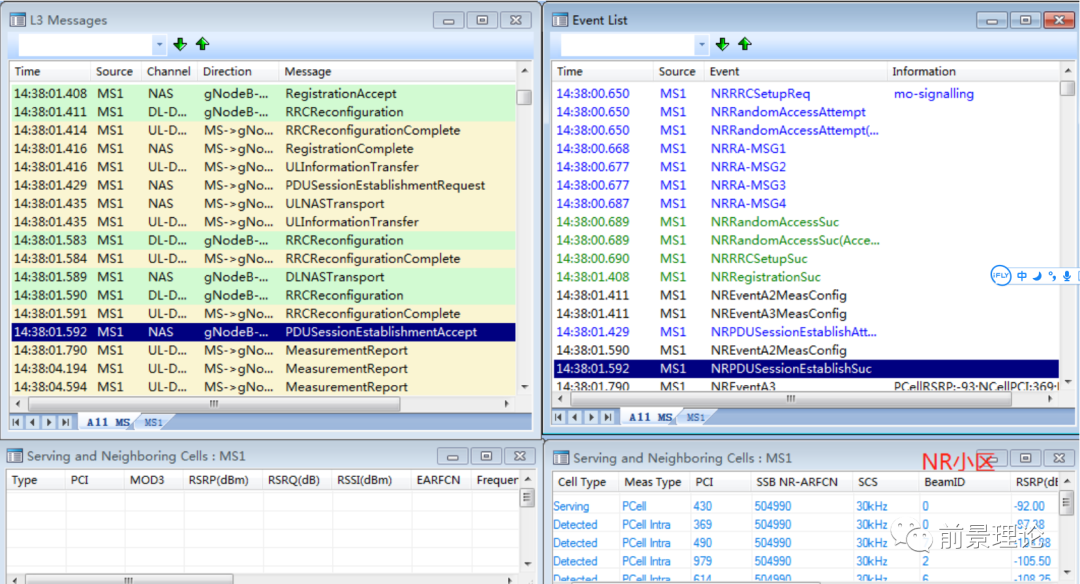Select DLNASTransport message row
Screen dimensions: 1080x584
pyautogui.click(x=263, y=277)
